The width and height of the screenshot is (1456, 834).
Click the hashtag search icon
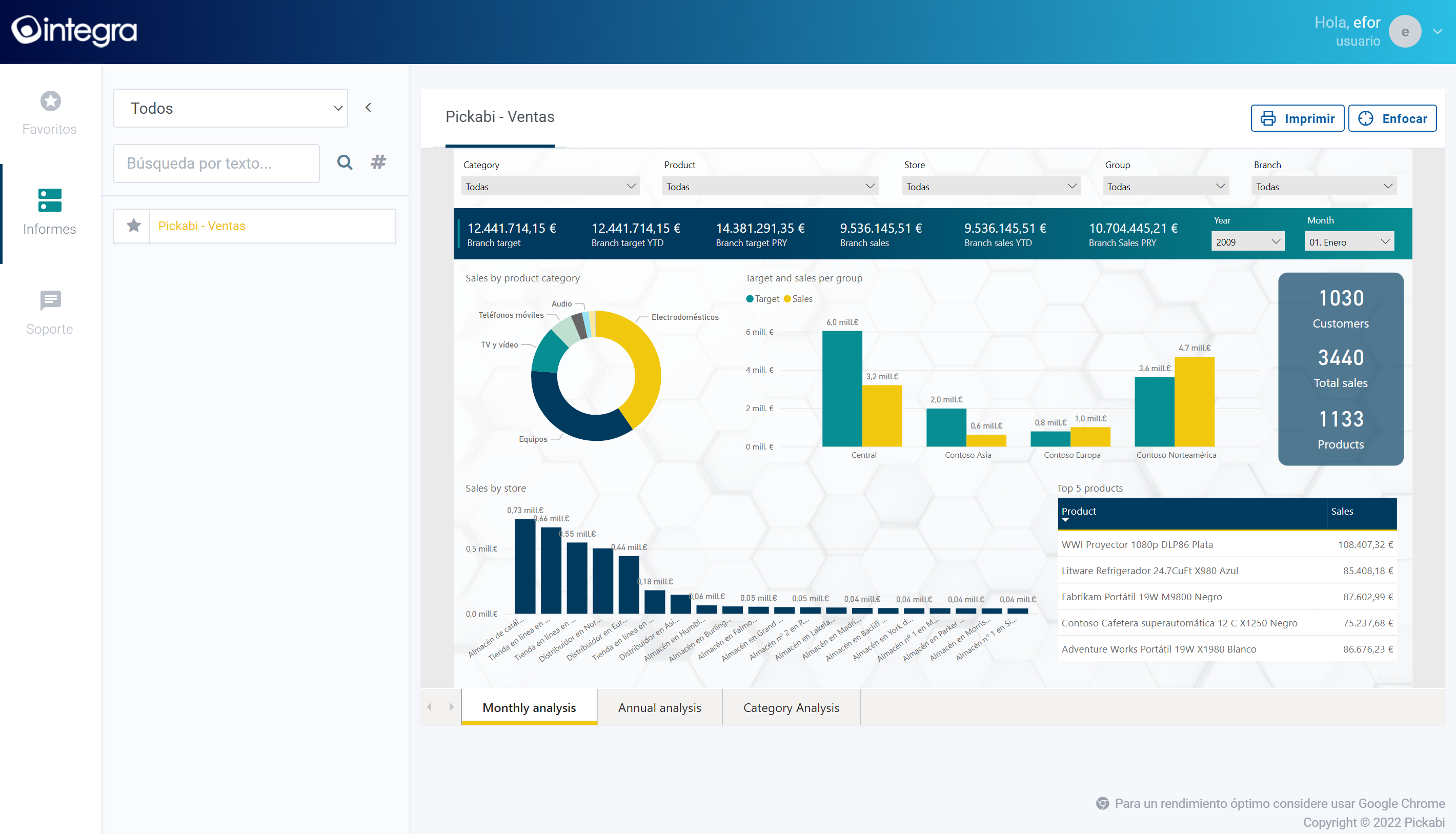tap(378, 162)
